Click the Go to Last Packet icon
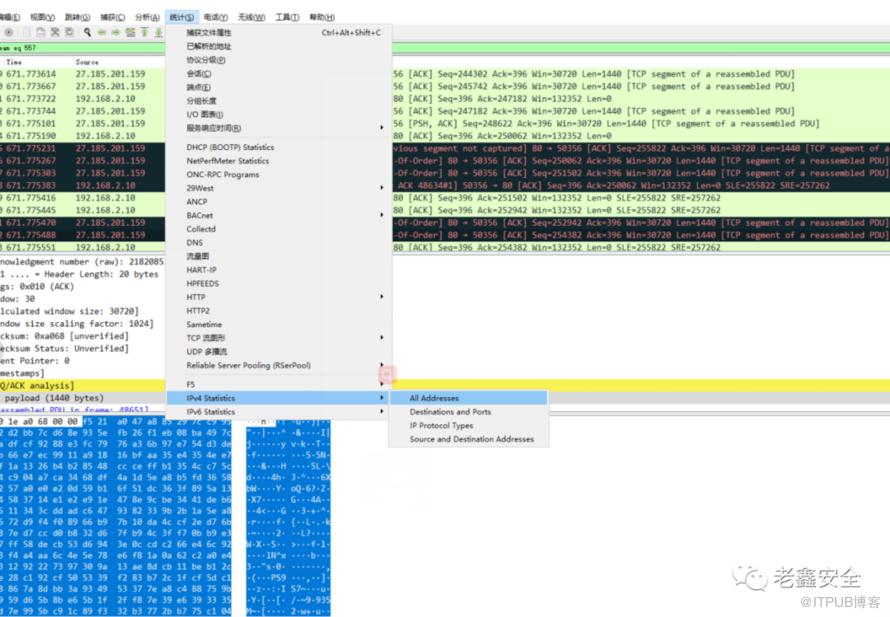 (x=158, y=32)
